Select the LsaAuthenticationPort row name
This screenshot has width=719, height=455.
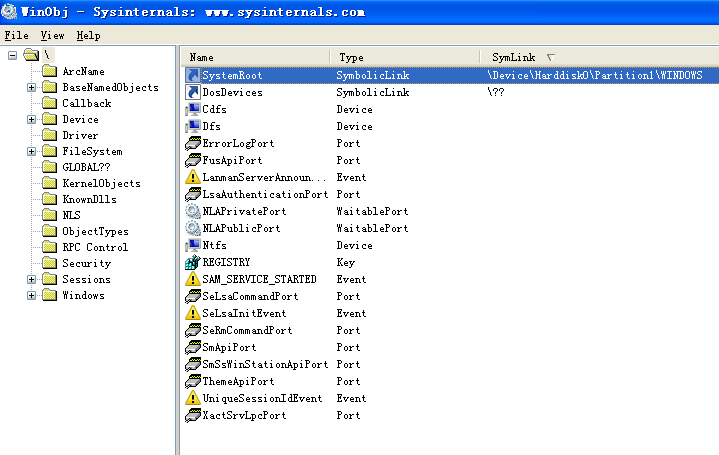coord(265,194)
